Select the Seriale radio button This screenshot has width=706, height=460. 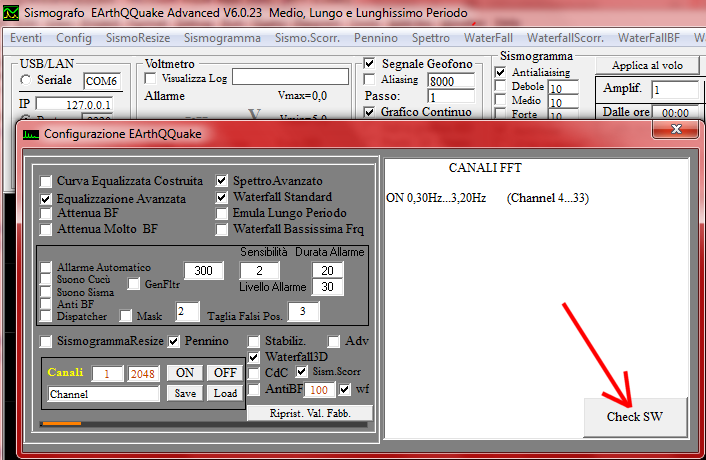pyautogui.click(x=25, y=80)
